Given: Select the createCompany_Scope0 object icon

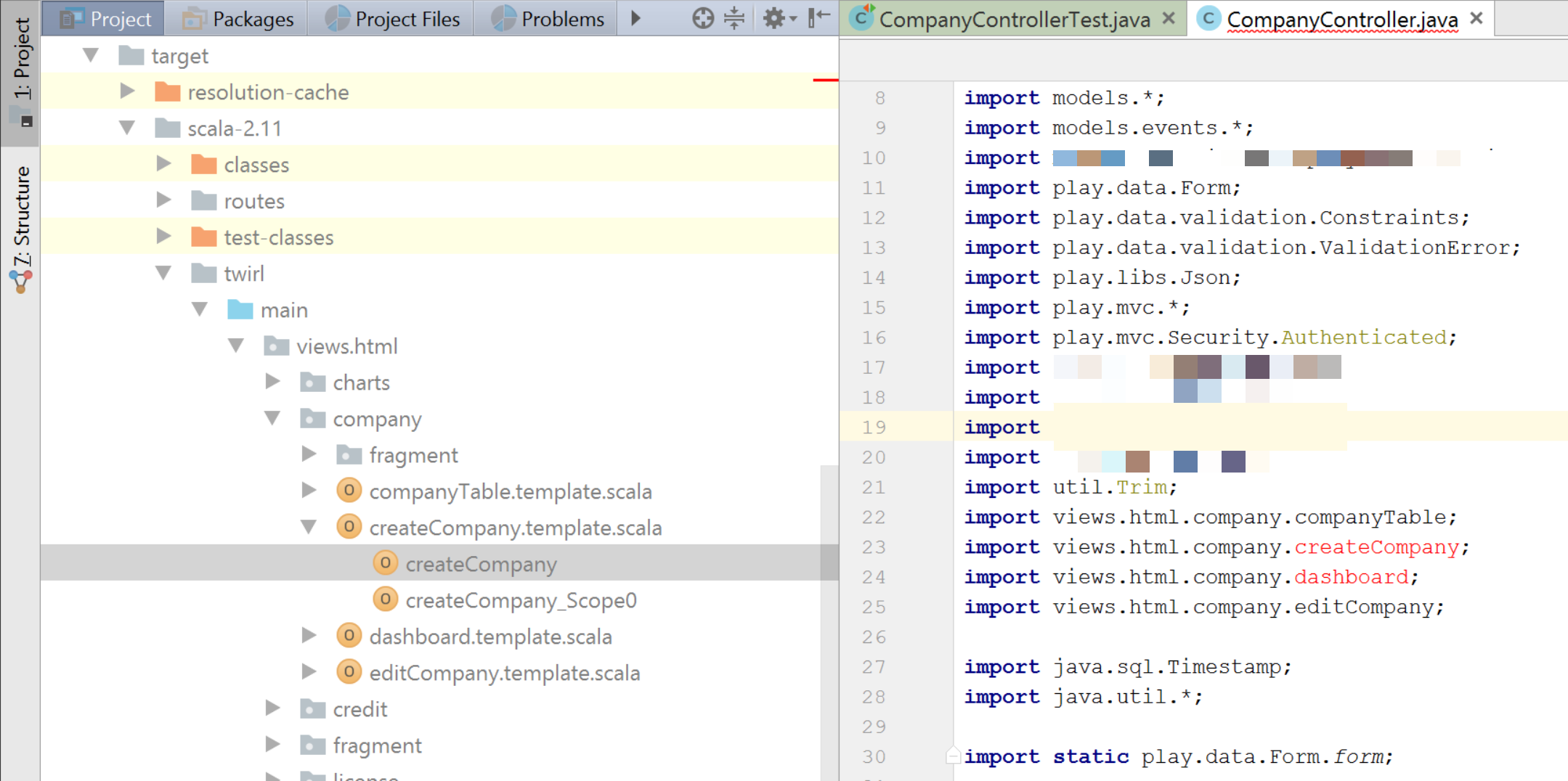Looking at the screenshot, I should coord(385,600).
